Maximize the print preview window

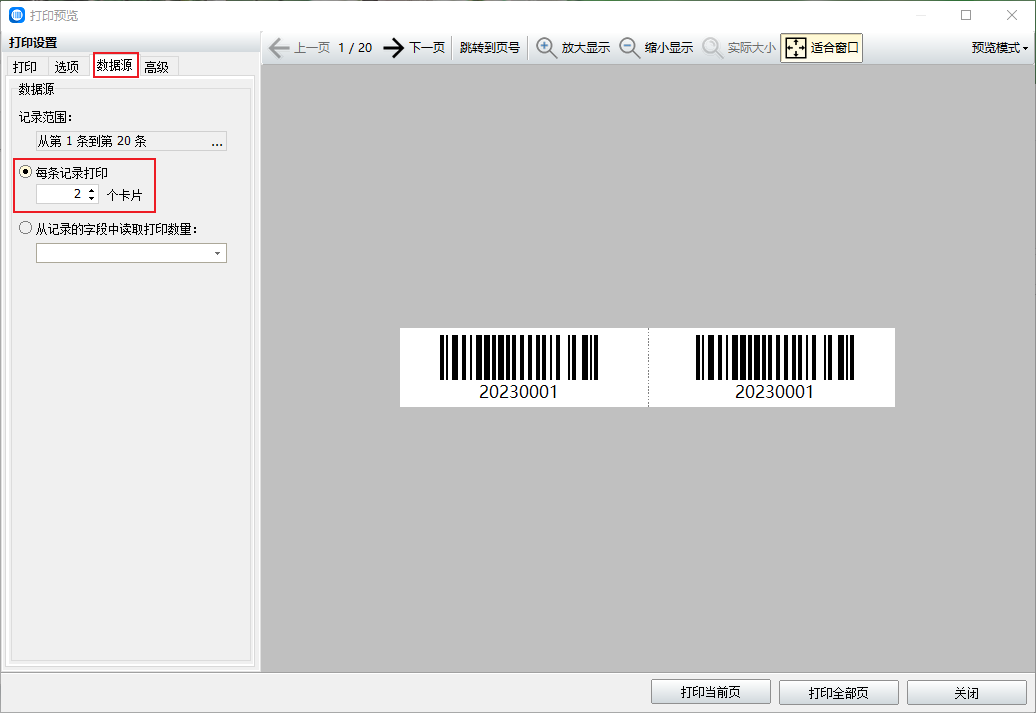pos(966,15)
